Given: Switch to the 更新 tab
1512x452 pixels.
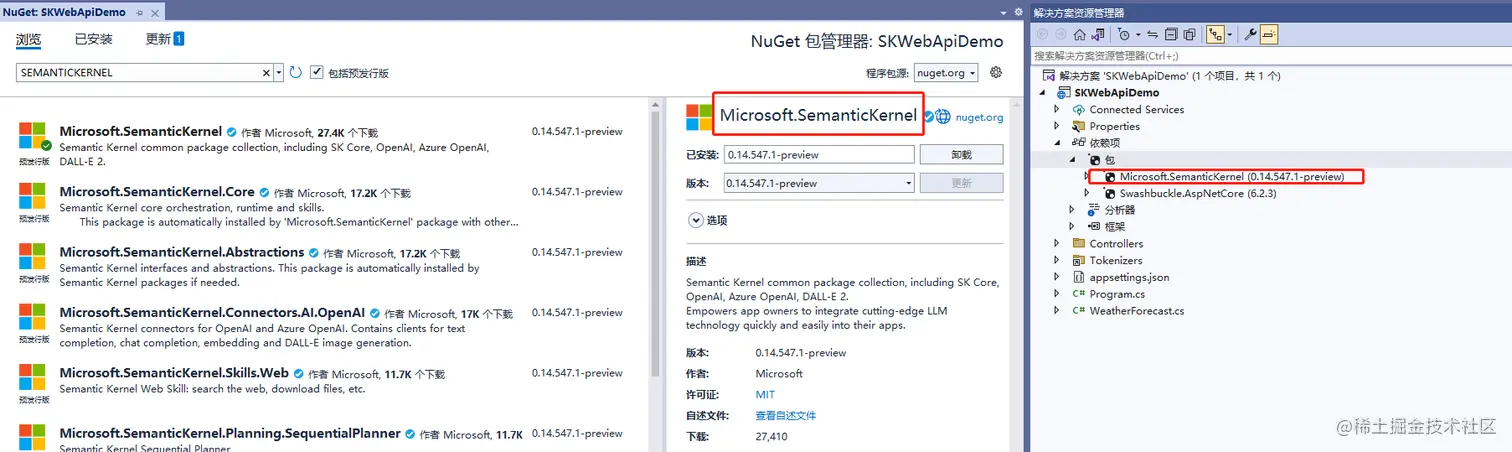Looking at the screenshot, I should click(165, 39).
